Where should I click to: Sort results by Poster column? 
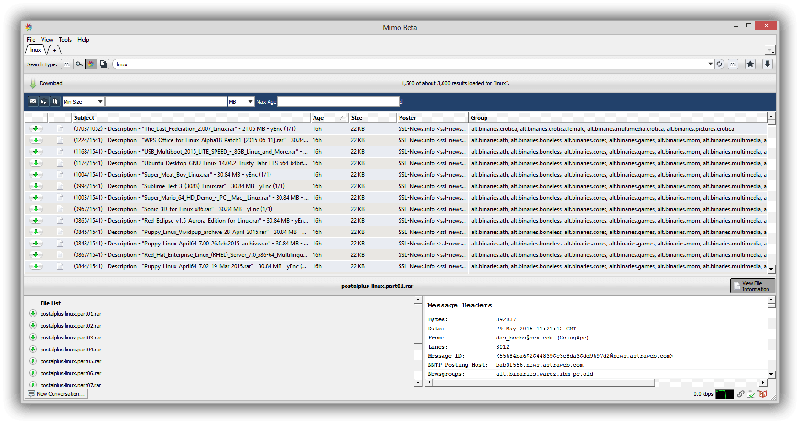pyautogui.click(x=432, y=118)
